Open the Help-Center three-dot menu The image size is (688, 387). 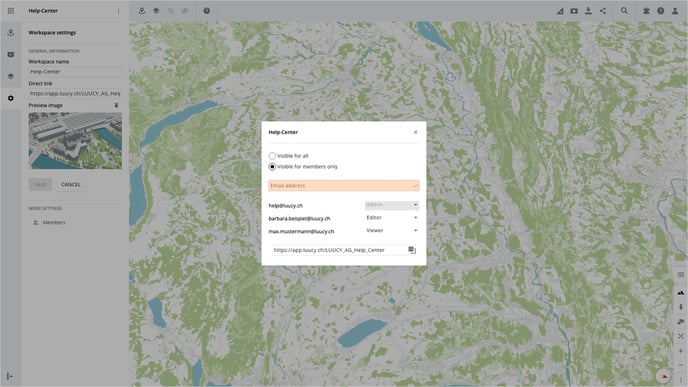[118, 11]
